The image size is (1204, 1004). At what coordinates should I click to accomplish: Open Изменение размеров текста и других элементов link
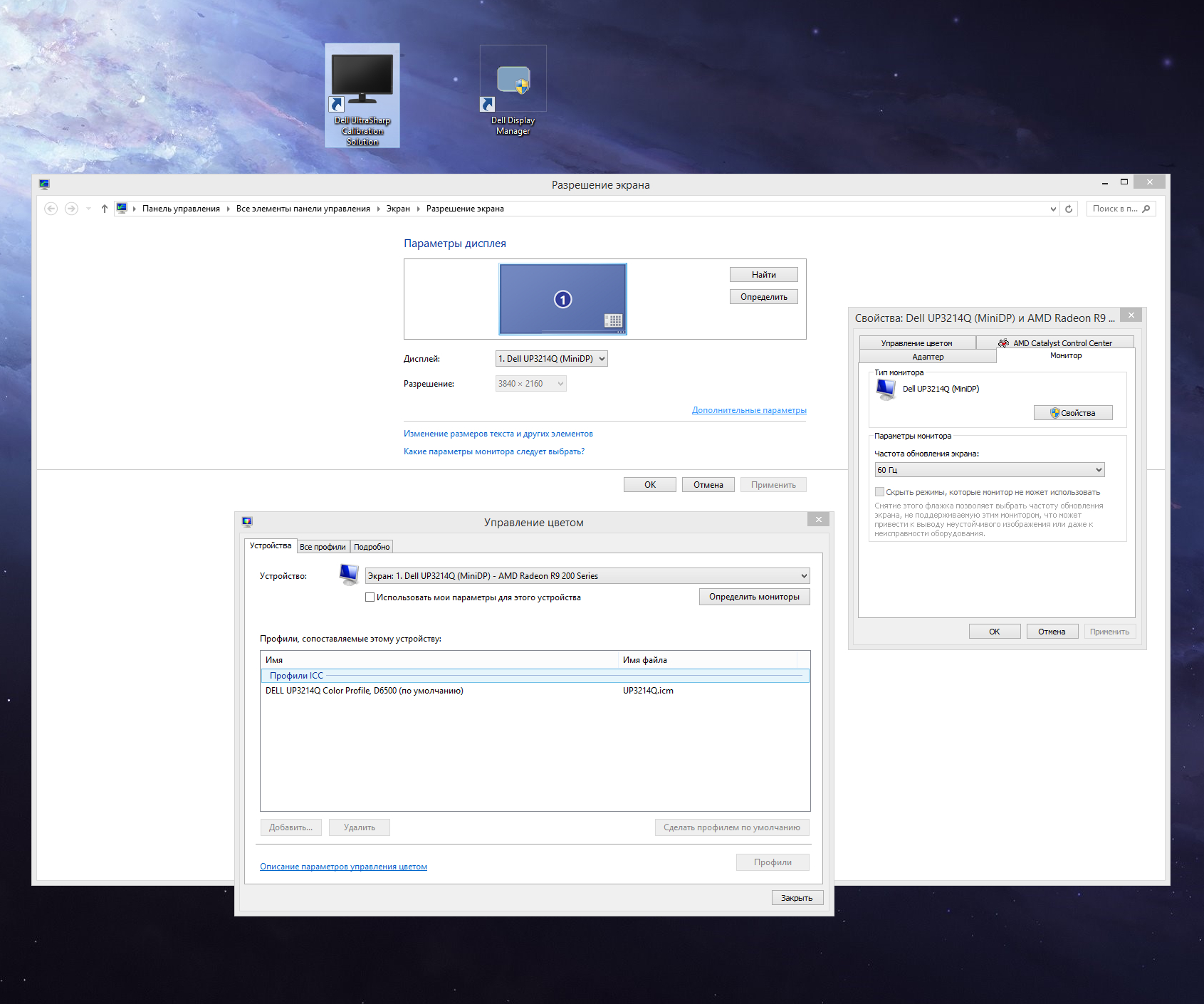pyautogui.click(x=498, y=434)
